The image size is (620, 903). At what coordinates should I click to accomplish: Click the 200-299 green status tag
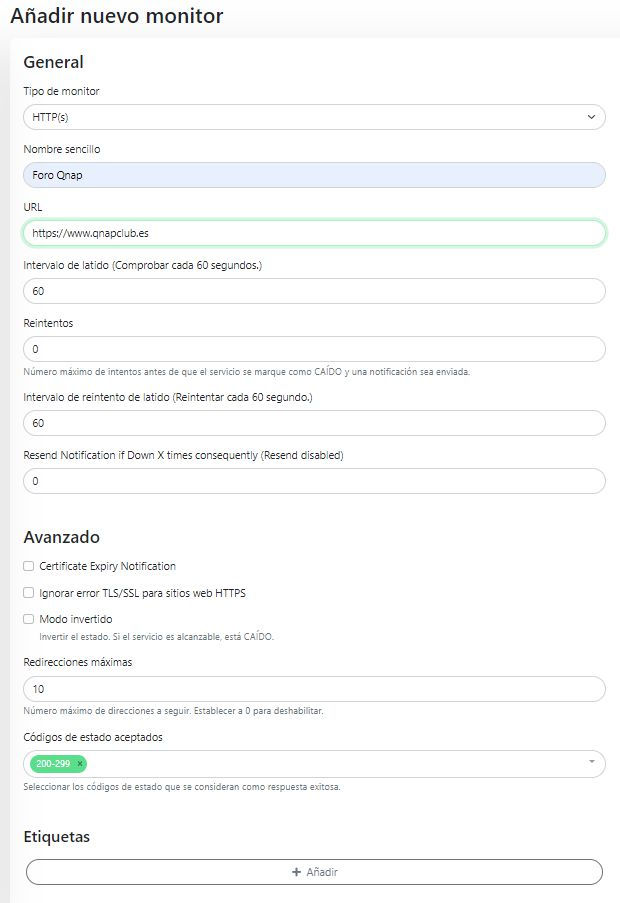point(51,764)
